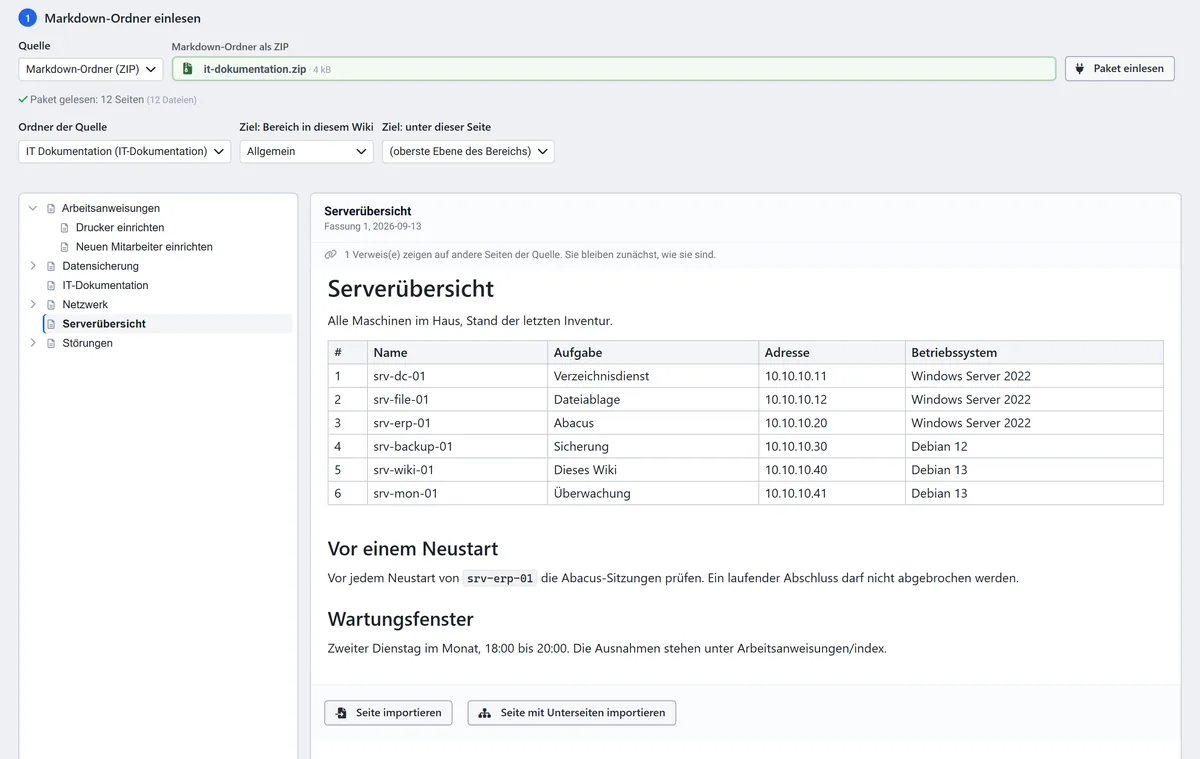1200x759 pixels.
Task: Click table cell srv-backup-01
Action: click(457, 446)
